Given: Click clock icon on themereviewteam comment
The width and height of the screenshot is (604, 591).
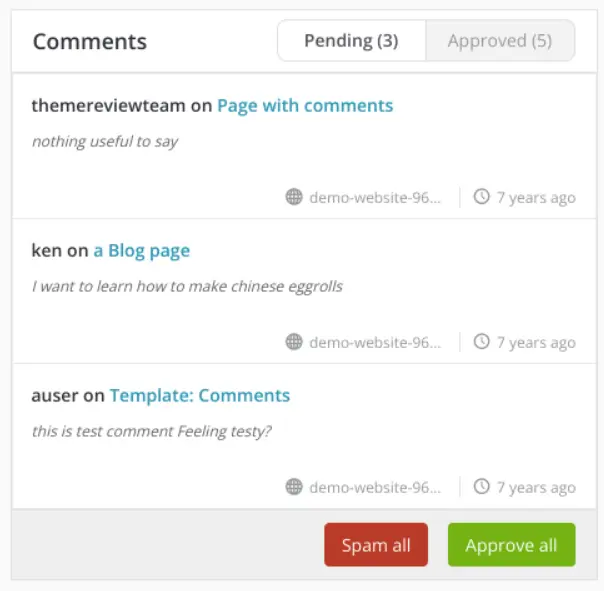Looking at the screenshot, I should 482,196.
